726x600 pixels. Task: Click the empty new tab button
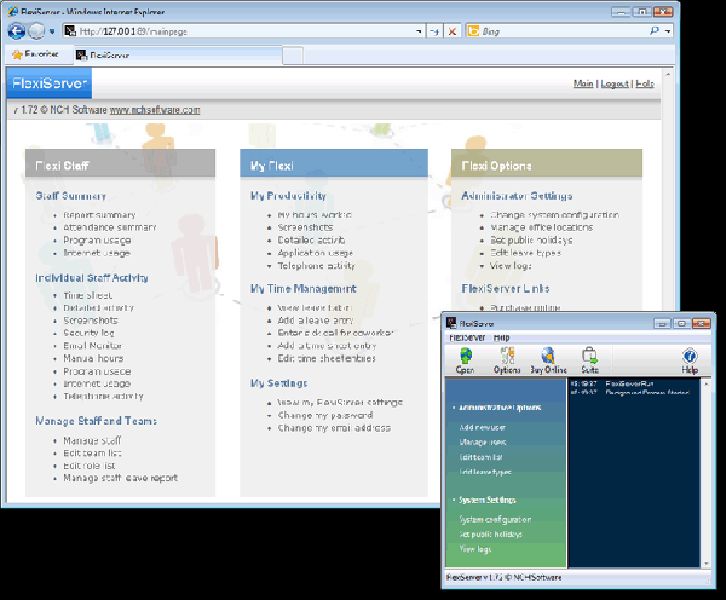pyautogui.click(x=293, y=56)
